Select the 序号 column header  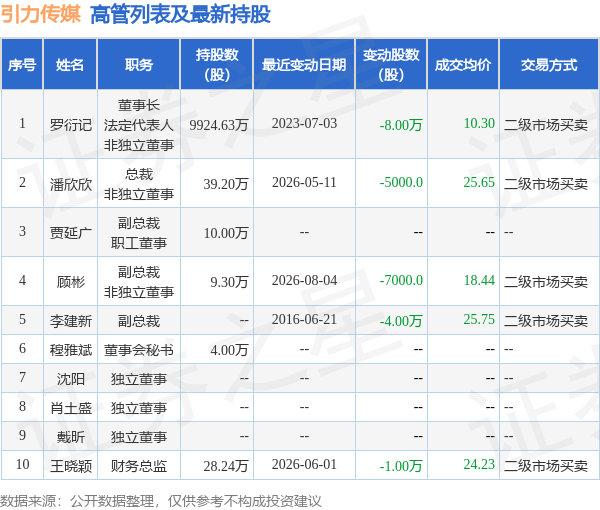coord(22,65)
